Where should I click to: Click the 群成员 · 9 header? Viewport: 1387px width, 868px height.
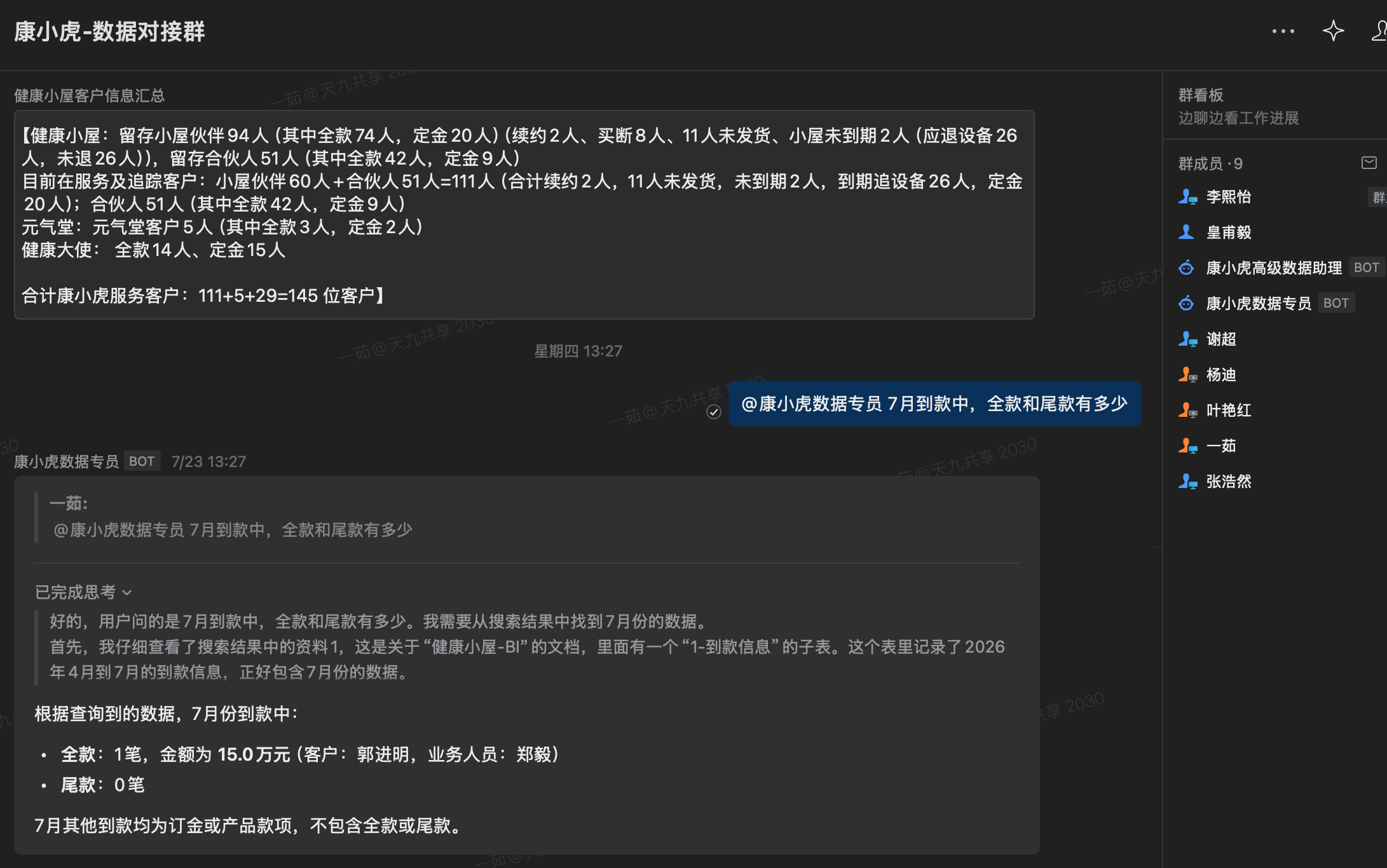point(1210,164)
